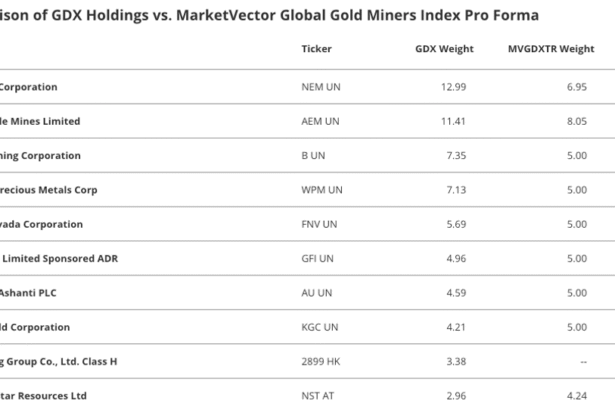The image size is (615, 410).
Task: Select the table title mentioning MarketVector Index
Action: pos(270,15)
